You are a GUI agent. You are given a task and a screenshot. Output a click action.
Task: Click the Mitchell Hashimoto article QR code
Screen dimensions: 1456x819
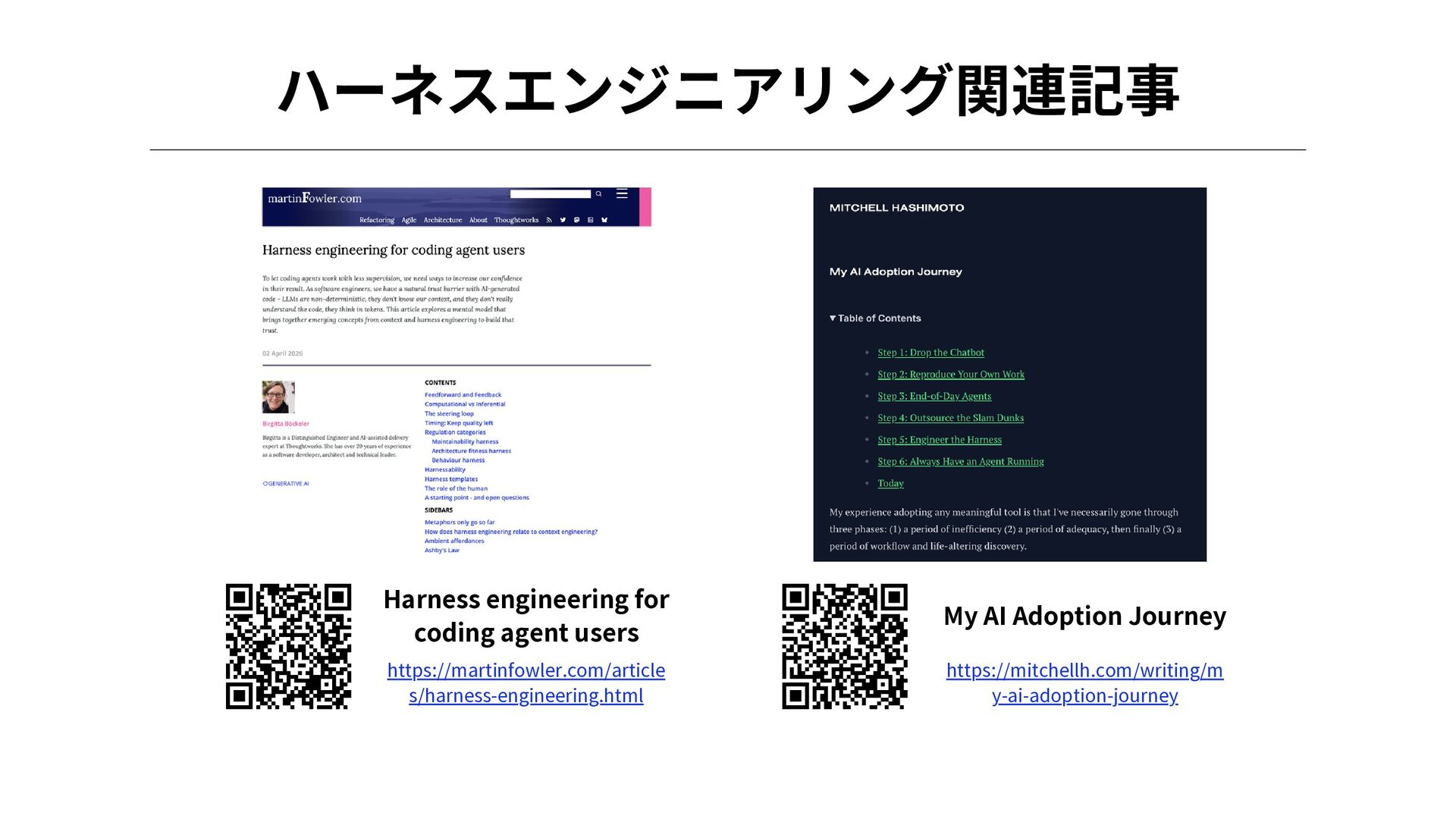click(x=845, y=646)
